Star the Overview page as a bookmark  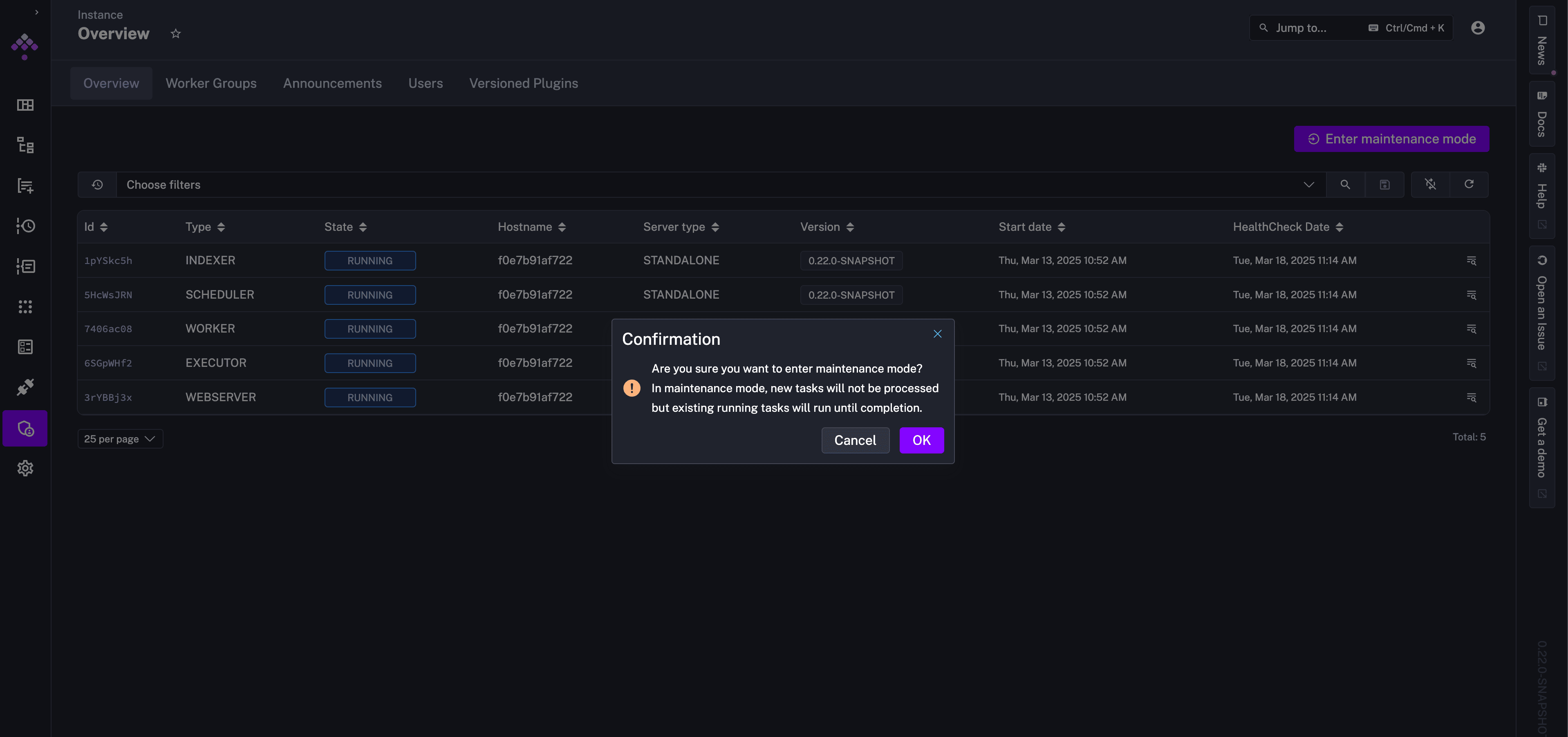[175, 33]
